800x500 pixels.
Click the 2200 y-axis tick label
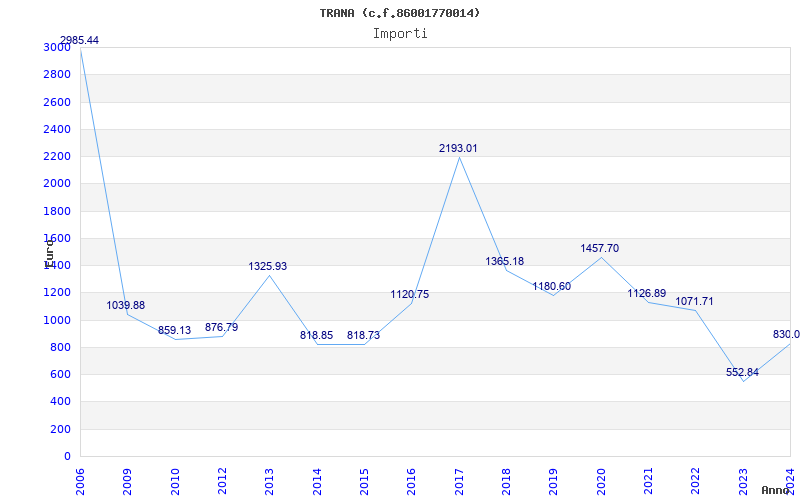pos(57,157)
